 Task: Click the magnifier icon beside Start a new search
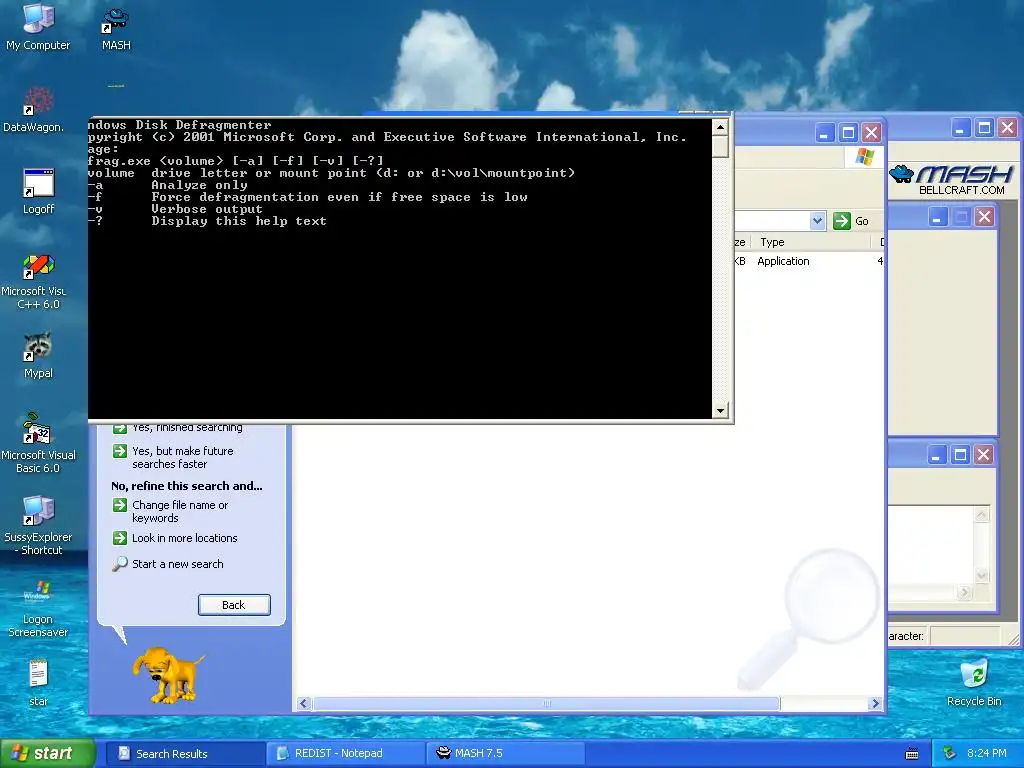120,564
